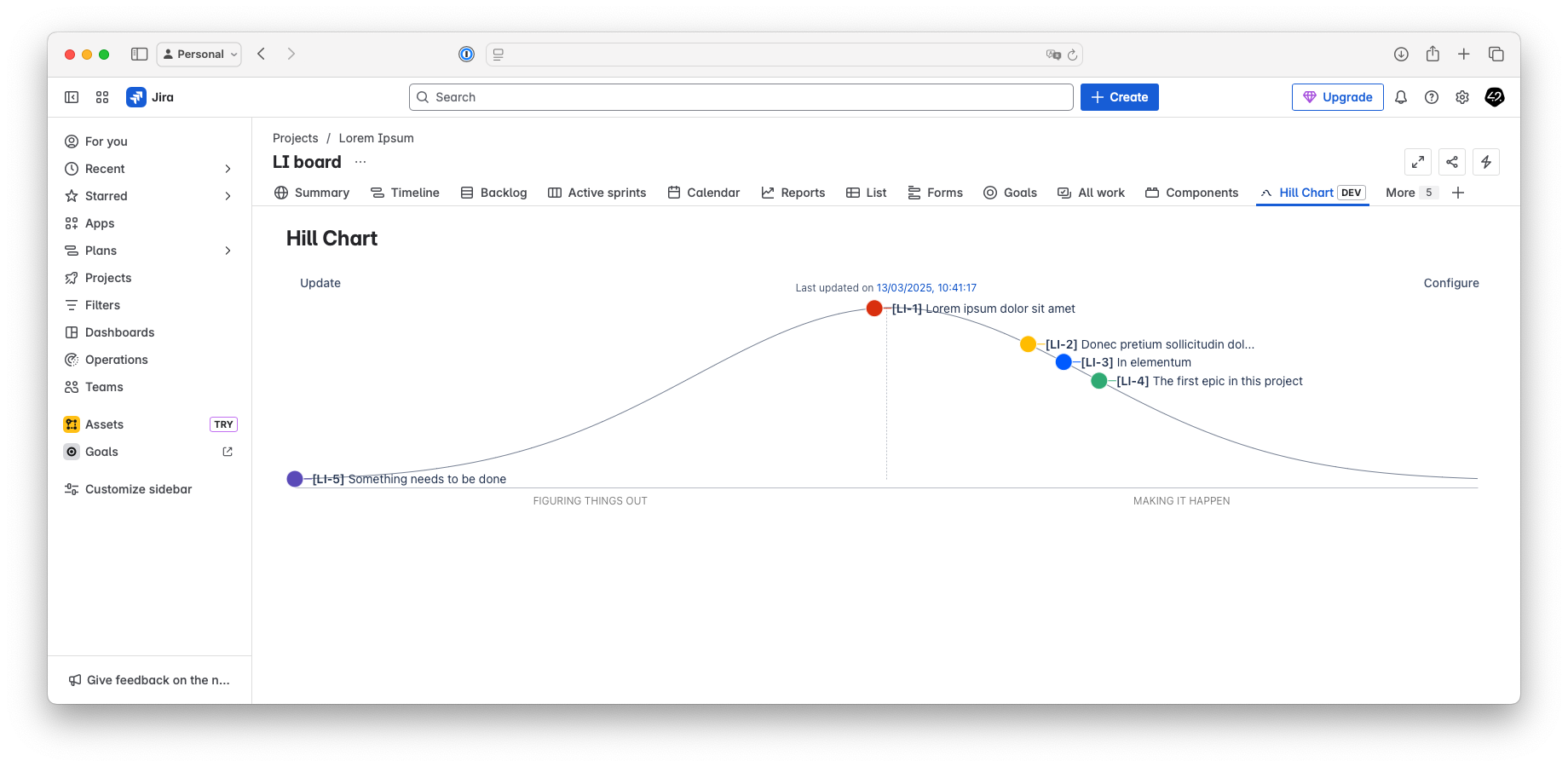The image size is (1568, 767).
Task: Open the Personal profile dropdown
Action: [x=199, y=54]
